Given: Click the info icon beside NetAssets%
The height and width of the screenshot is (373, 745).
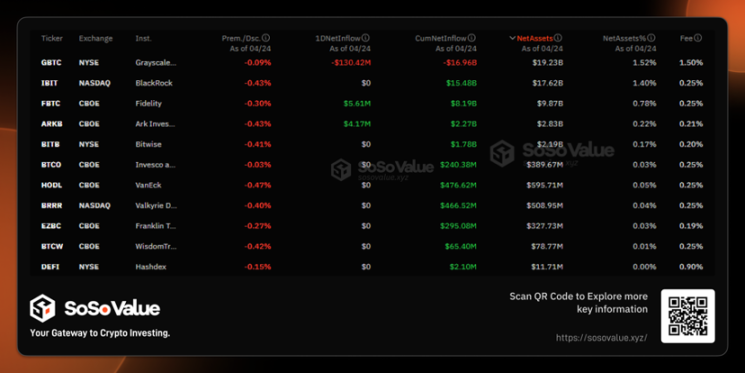Looking at the screenshot, I should tap(651, 38).
